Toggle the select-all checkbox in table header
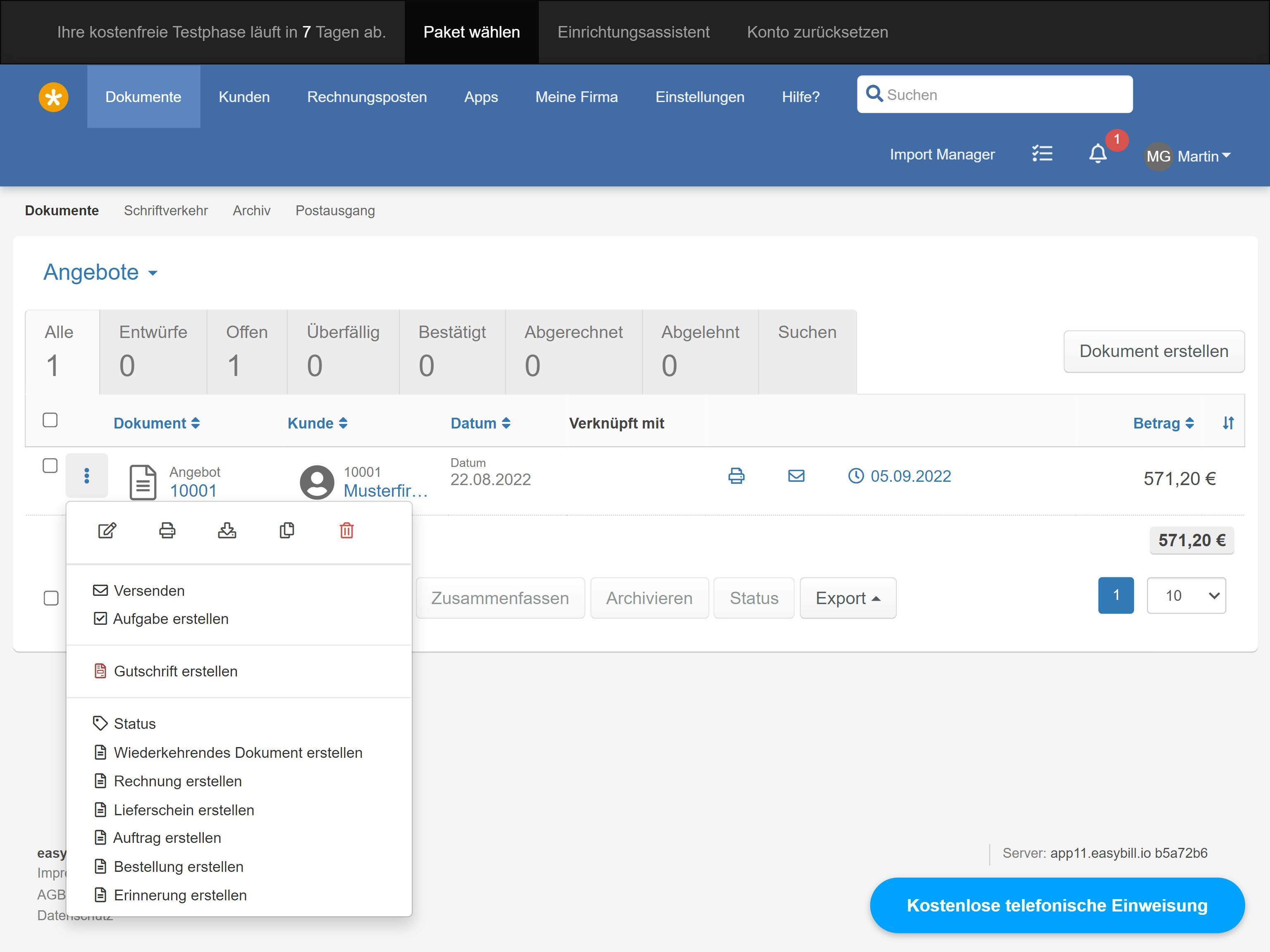The height and width of the screenshot is (952, 1270). [50, 420]
